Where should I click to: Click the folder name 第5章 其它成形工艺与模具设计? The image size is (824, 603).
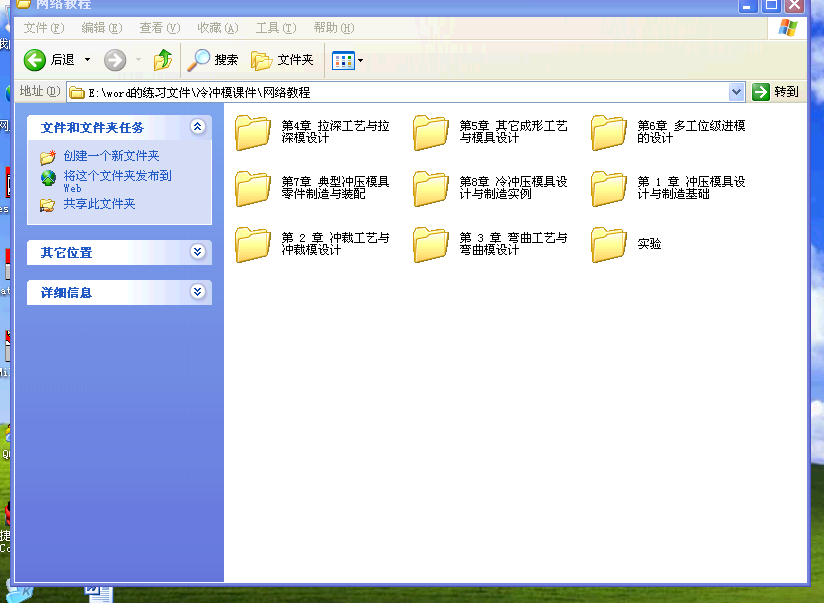(513, 132)
